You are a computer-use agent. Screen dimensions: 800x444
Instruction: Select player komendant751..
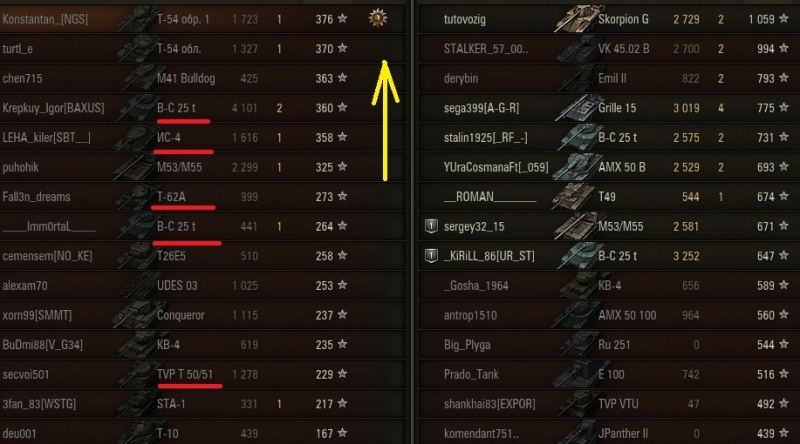(481, 433)
